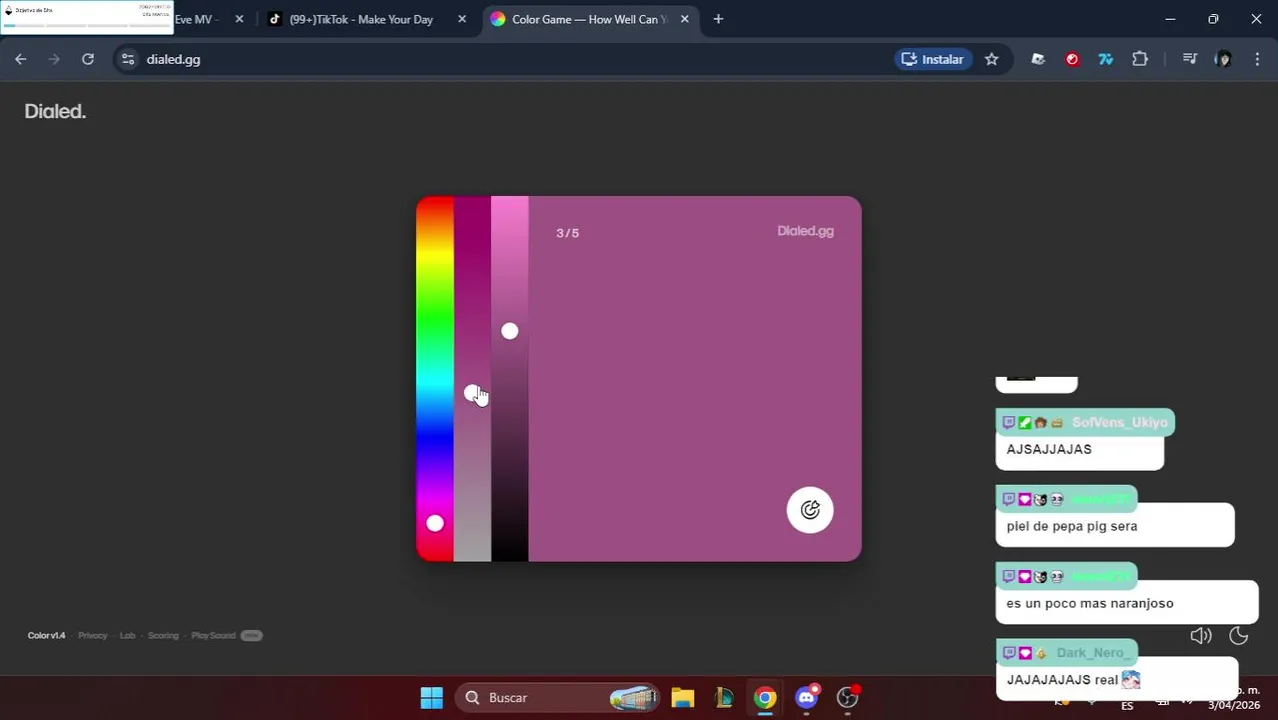Bookmark this page with the star icon
The image size is (1278, 720).
[x=991, y=59]
